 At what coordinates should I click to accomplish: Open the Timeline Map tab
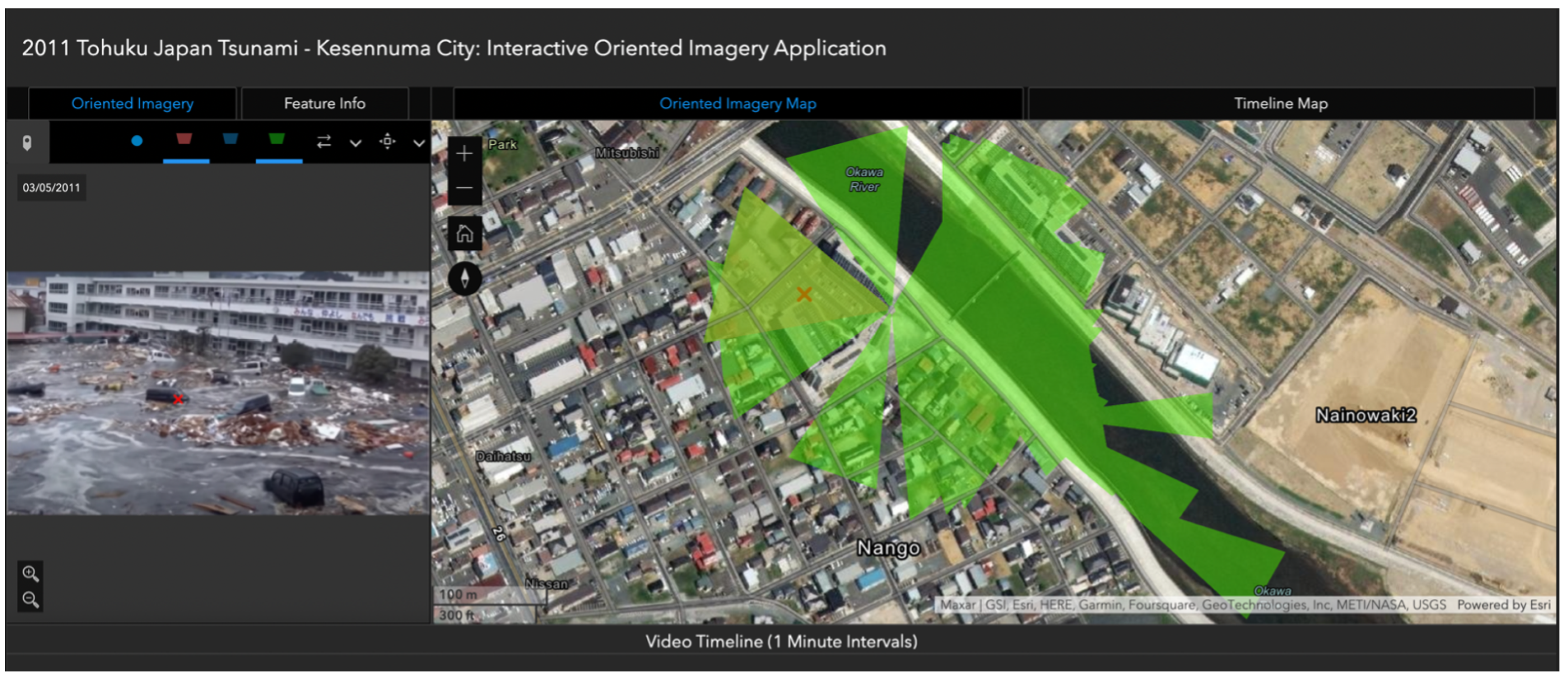pyautogui.click(x=1280, y=103)
